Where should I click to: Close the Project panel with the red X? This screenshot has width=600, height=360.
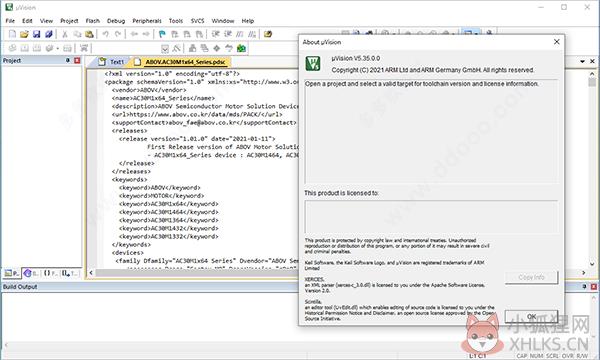click(x=77, y=60)
